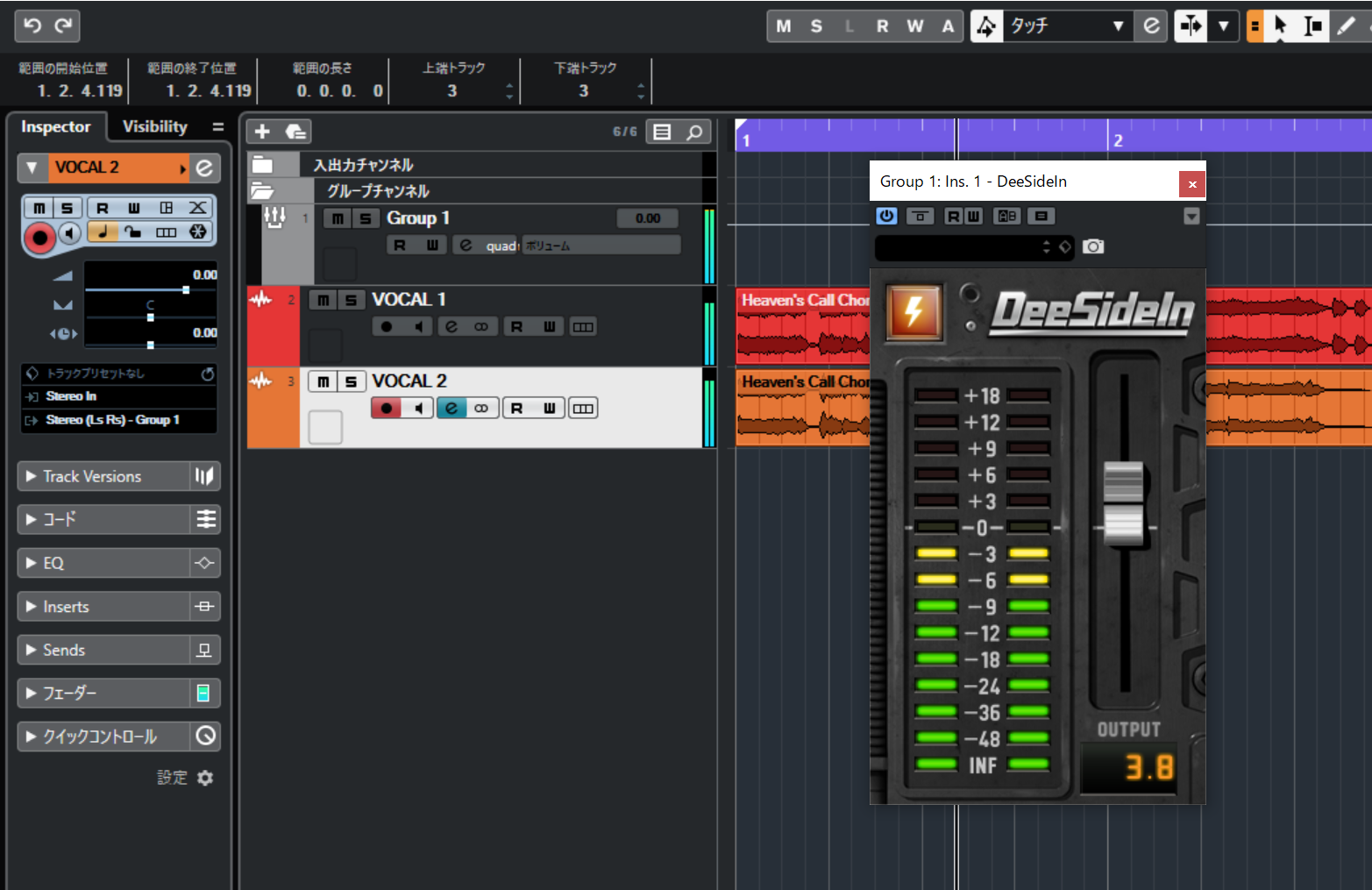
Task: Click the find tracks magnifier icon
Action: coord(694,132)
